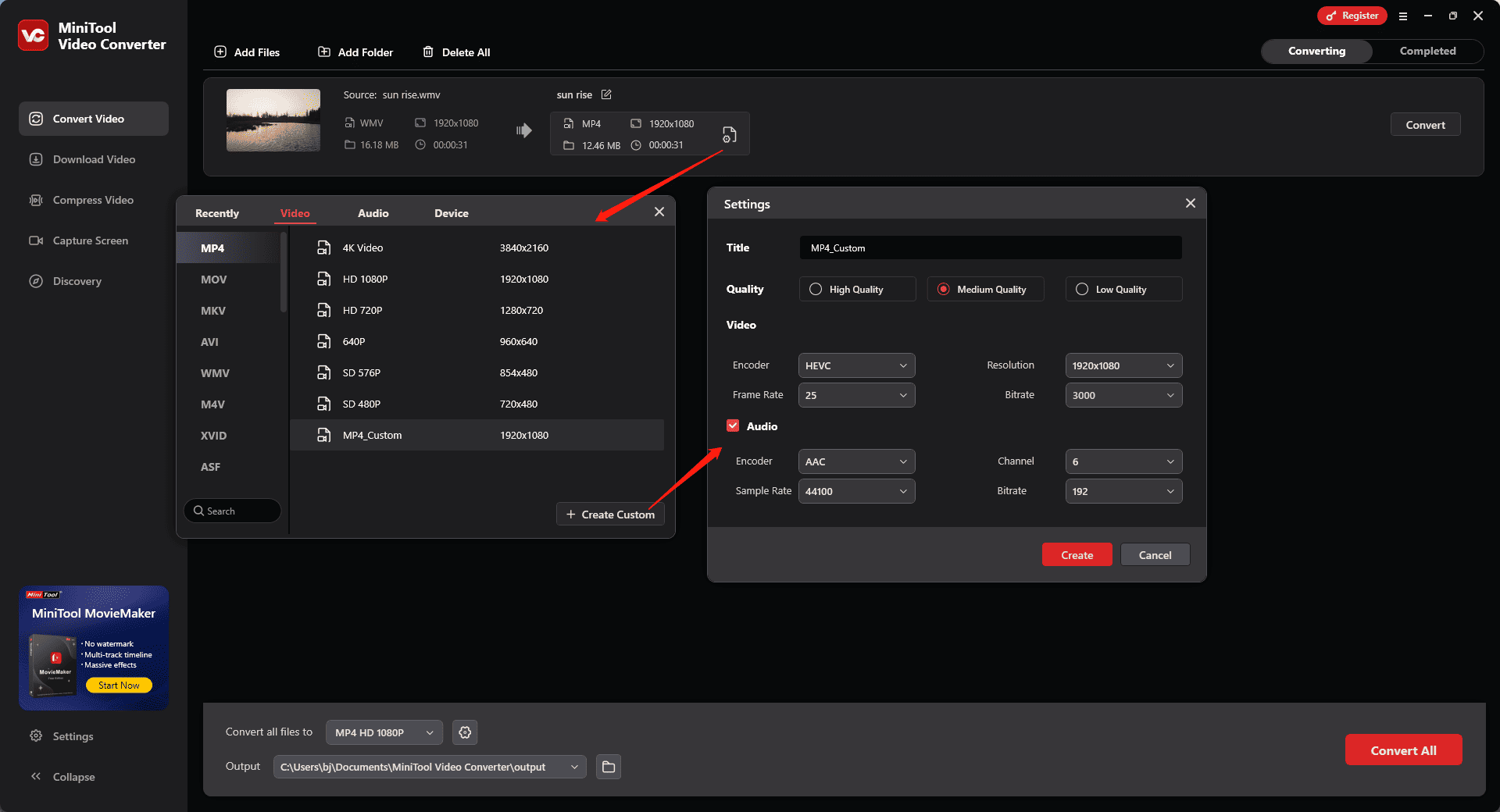Open Capture Screen section
The image size is (1500, 812).
pos(94,240)
